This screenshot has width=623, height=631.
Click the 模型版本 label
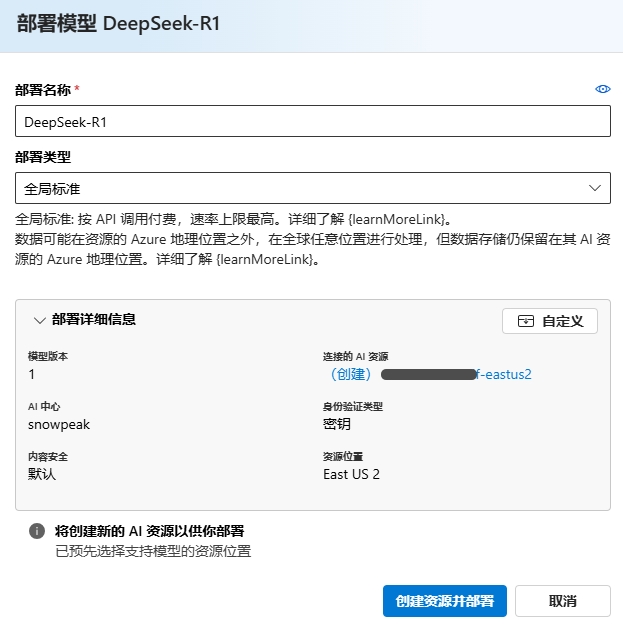coord(48,356)
